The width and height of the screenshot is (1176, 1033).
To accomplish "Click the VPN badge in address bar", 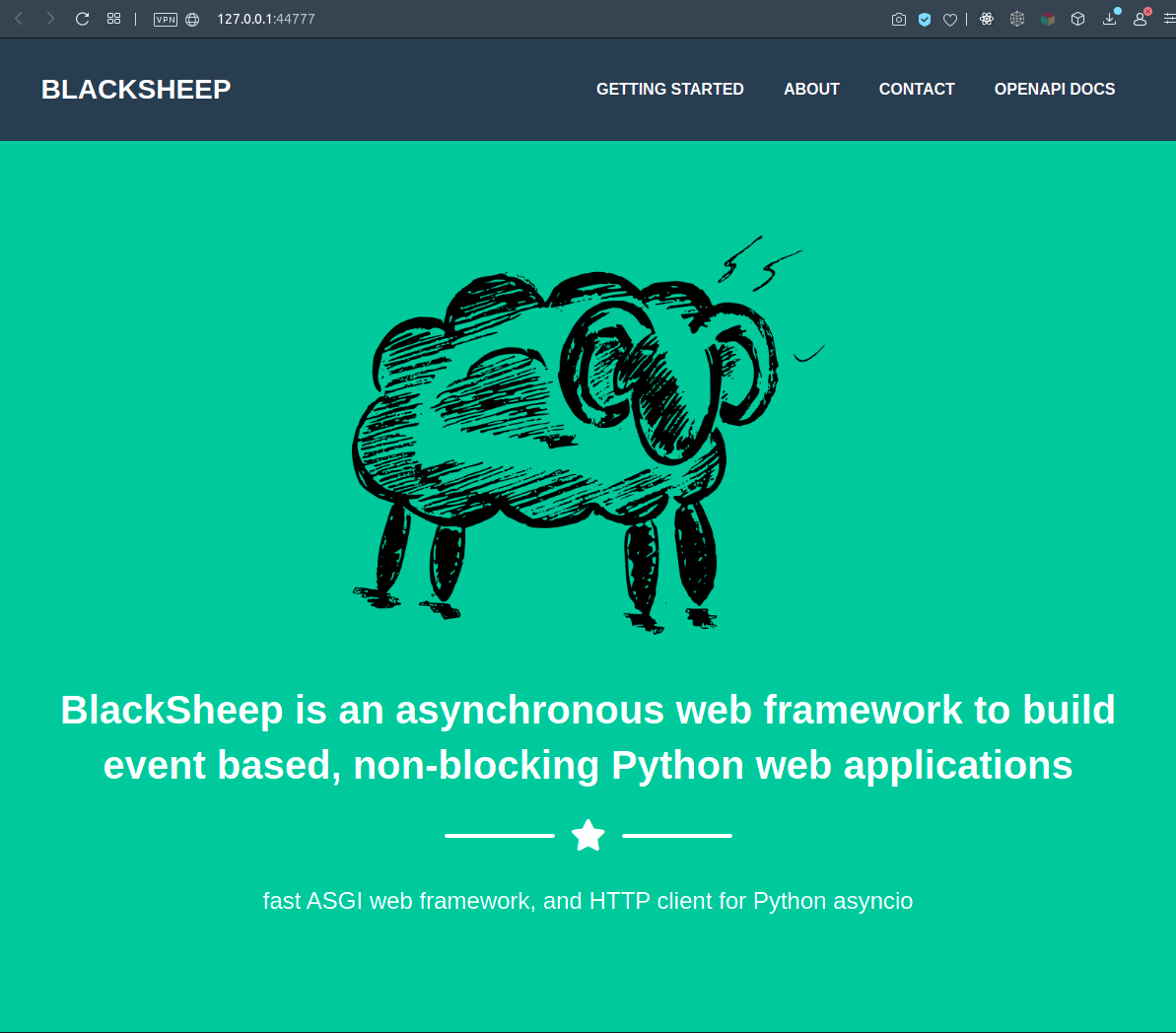I will tap(166, 20).
